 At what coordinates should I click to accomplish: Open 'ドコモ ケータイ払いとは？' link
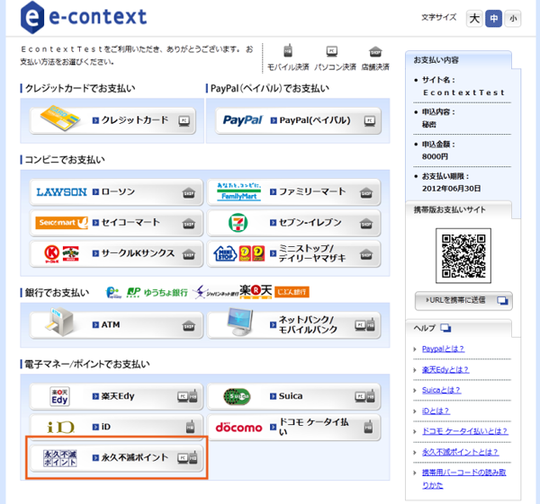click(x=465, y=431)
